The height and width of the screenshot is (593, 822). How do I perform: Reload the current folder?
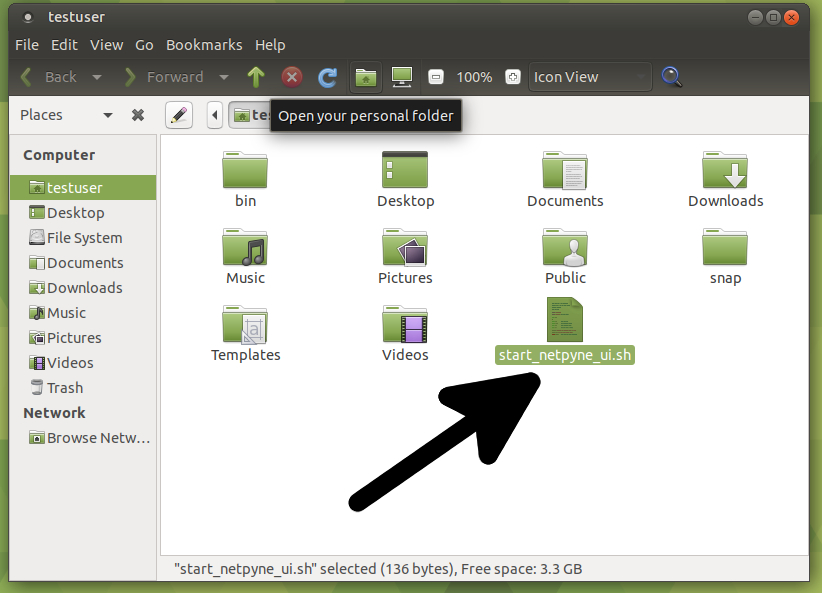(x=328, y=77)
